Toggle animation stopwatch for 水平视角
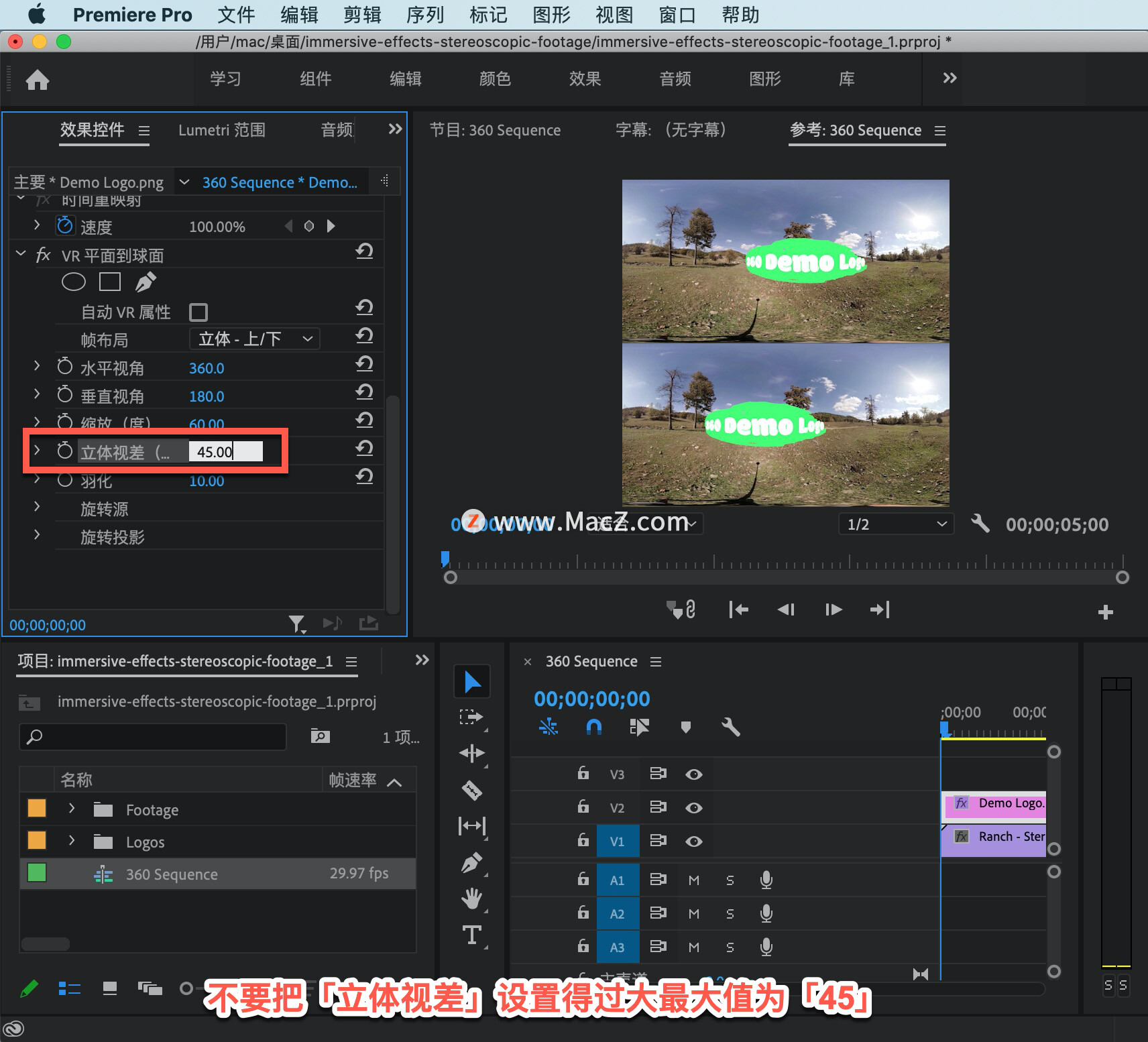1148x1042 pixels. [x=65, y=366]
